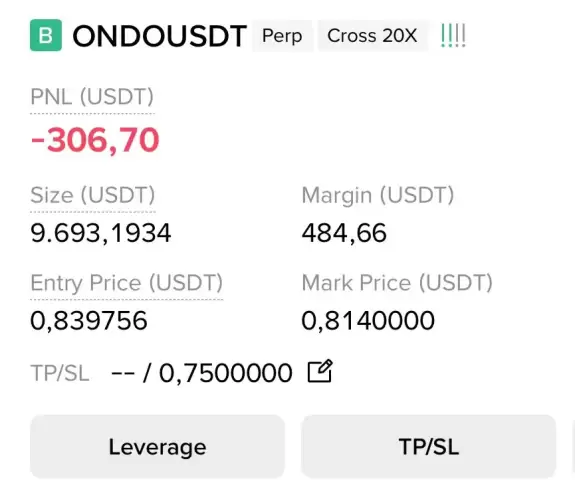This screenshot has height=501, width=575.
Task: Open the Leverage adjustment button
Action: (x=157, y=447)
